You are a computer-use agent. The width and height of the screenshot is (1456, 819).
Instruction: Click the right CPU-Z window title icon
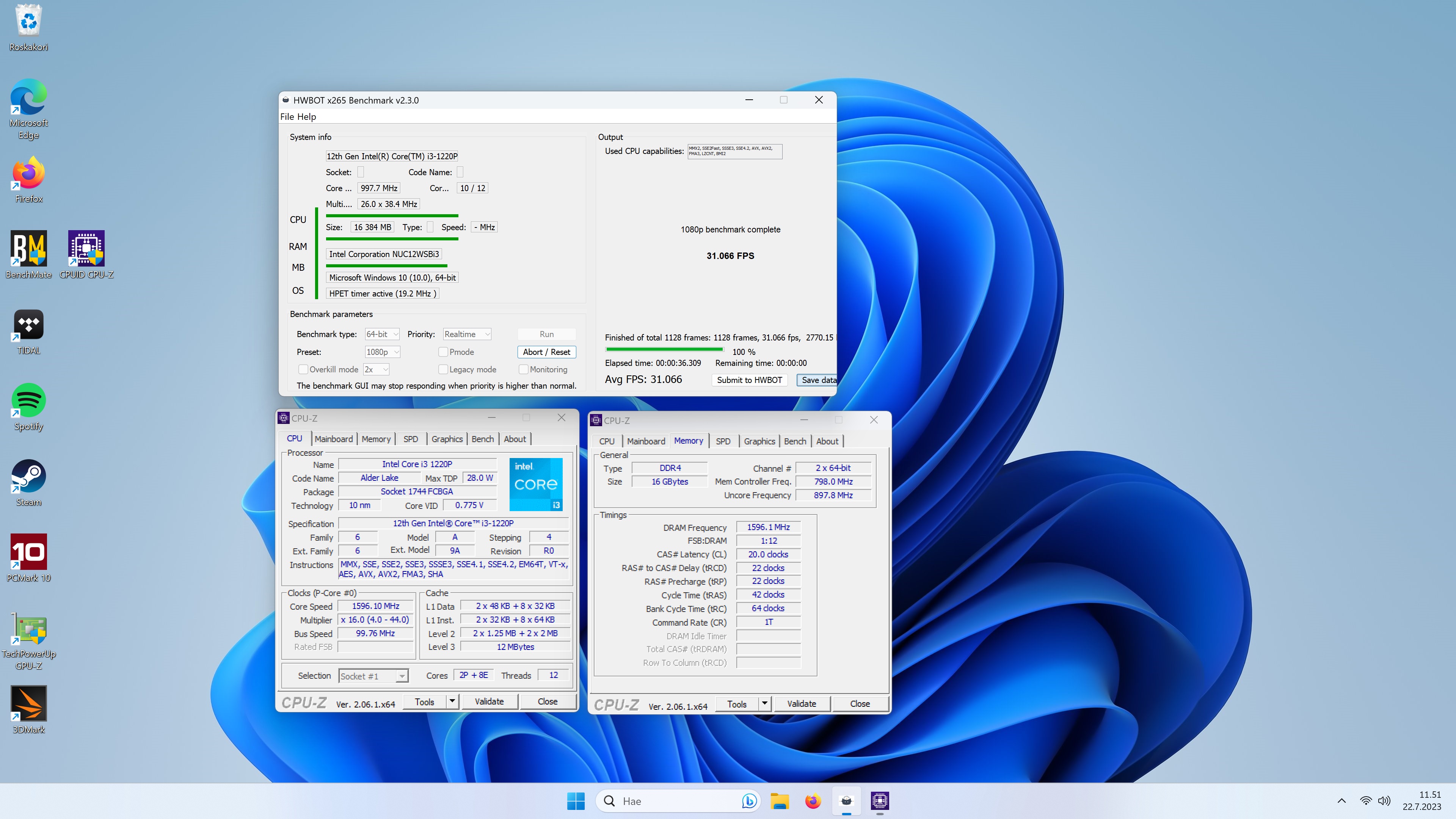(x=596, y=420)
